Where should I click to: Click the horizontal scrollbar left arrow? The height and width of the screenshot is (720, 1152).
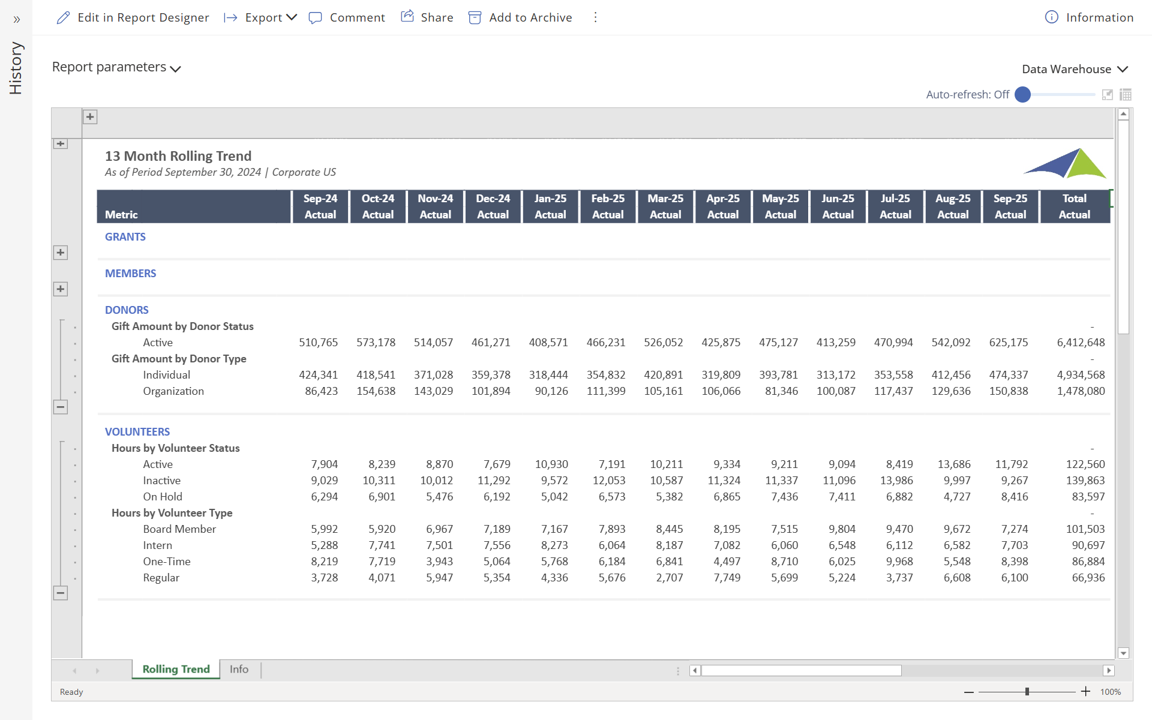coord(694,670)
